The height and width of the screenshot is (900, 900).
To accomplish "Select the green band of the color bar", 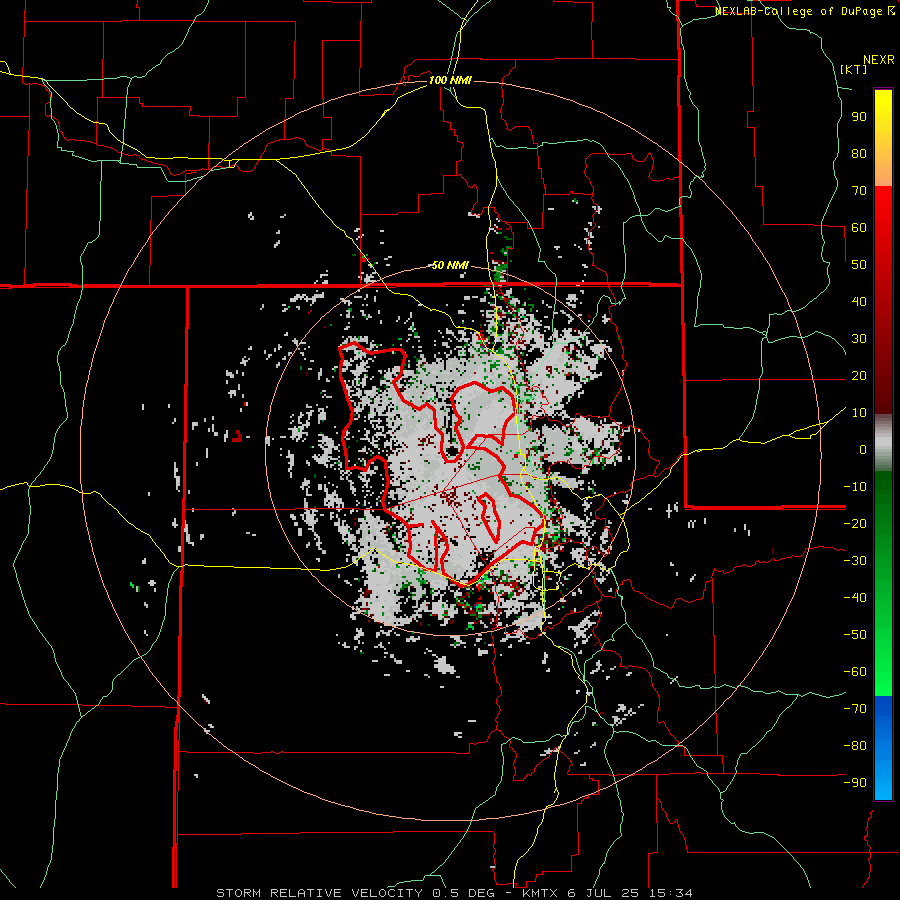I will click(883, 583).
